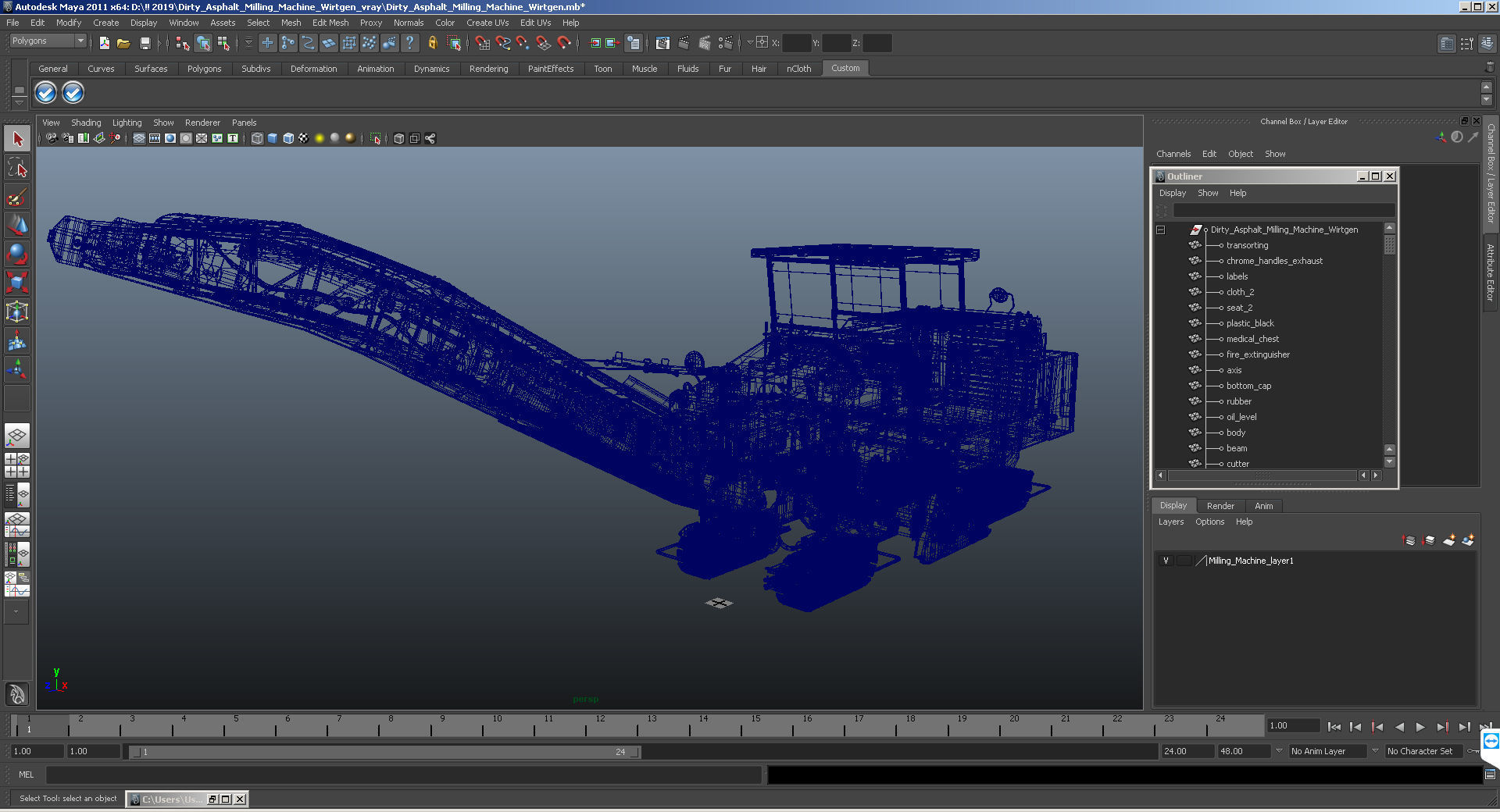Switch to the Rendering shelf tab
The image size is (1500, 812).
[488, 69]
